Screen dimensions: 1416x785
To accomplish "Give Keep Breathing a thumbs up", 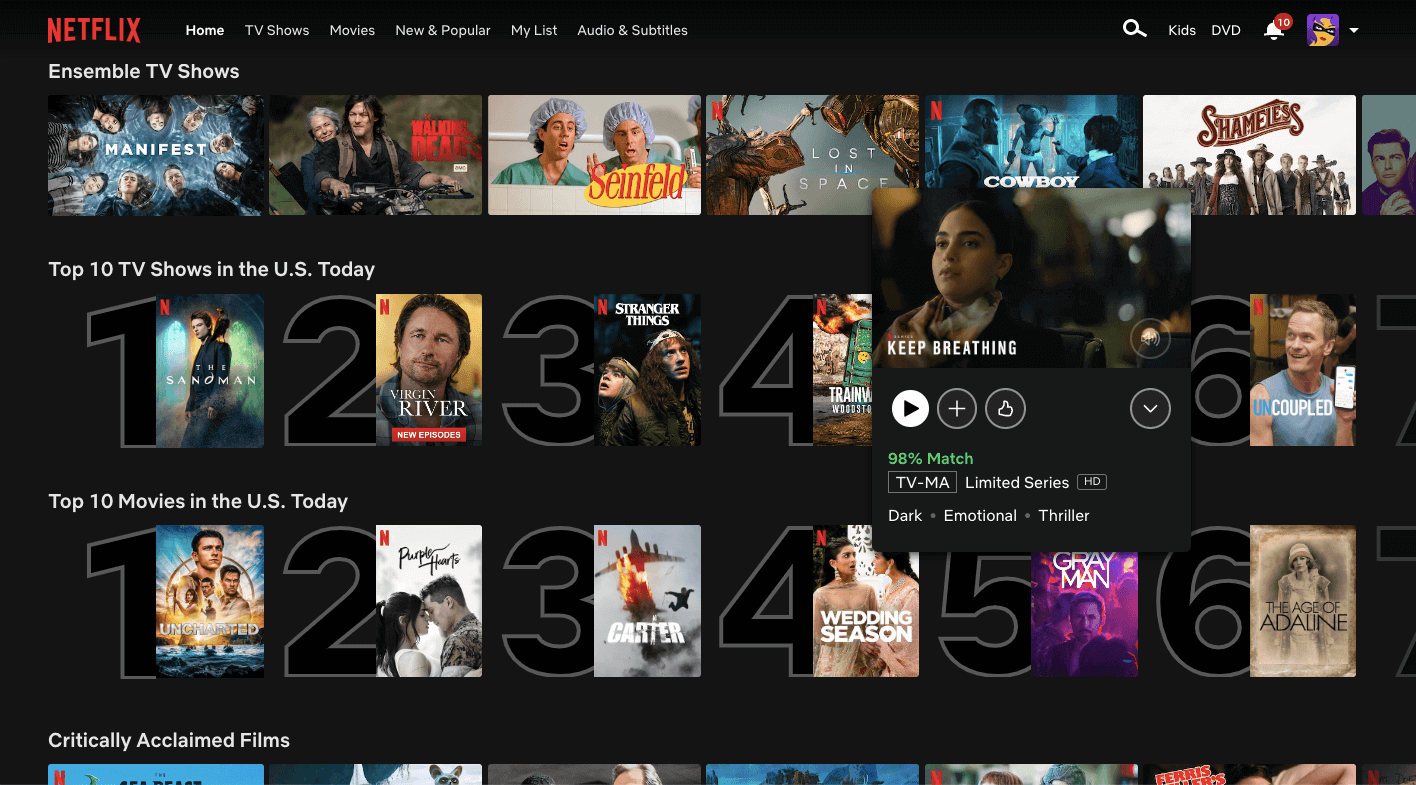I will tap(1005, 408).
